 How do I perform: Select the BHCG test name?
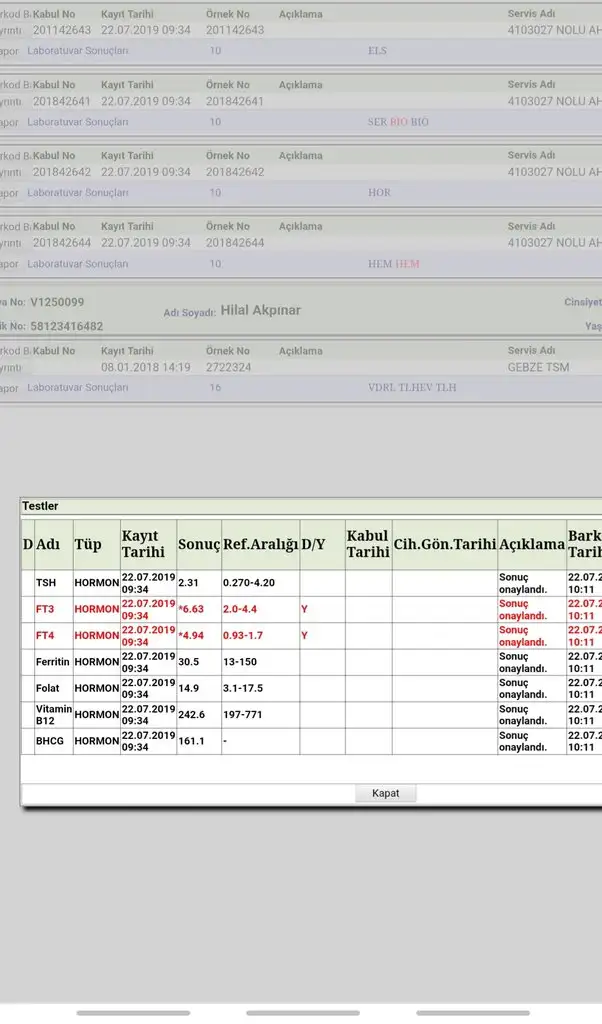pos(50,741)
